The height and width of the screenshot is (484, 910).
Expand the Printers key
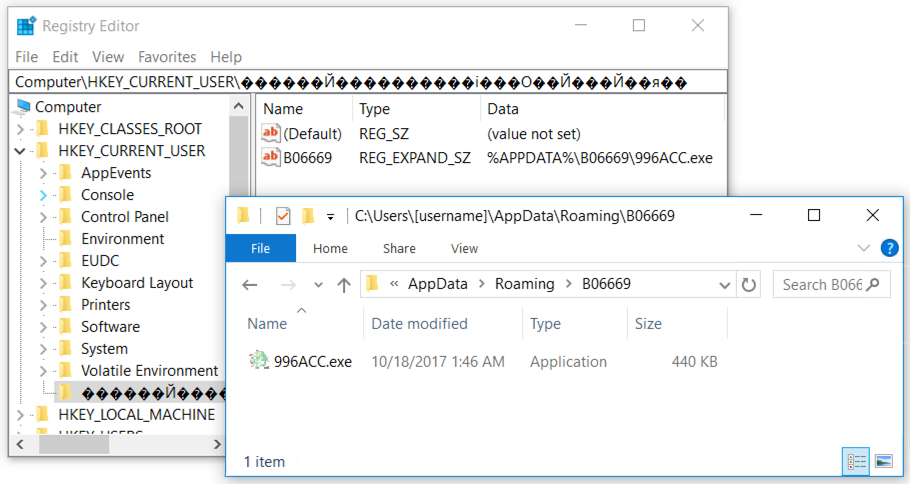(x=43, y=305)
